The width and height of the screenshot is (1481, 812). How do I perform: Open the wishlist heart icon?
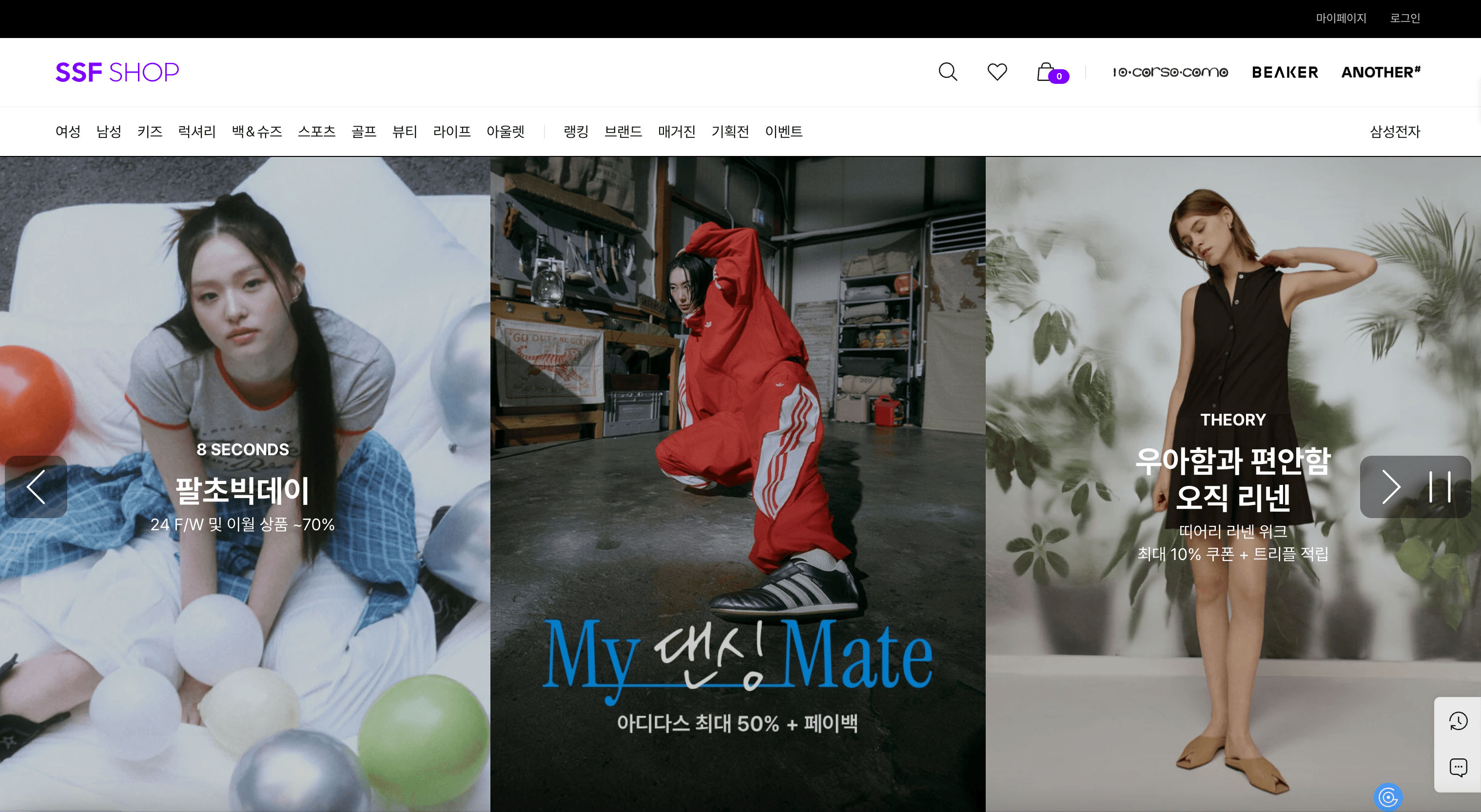[997, 72]
